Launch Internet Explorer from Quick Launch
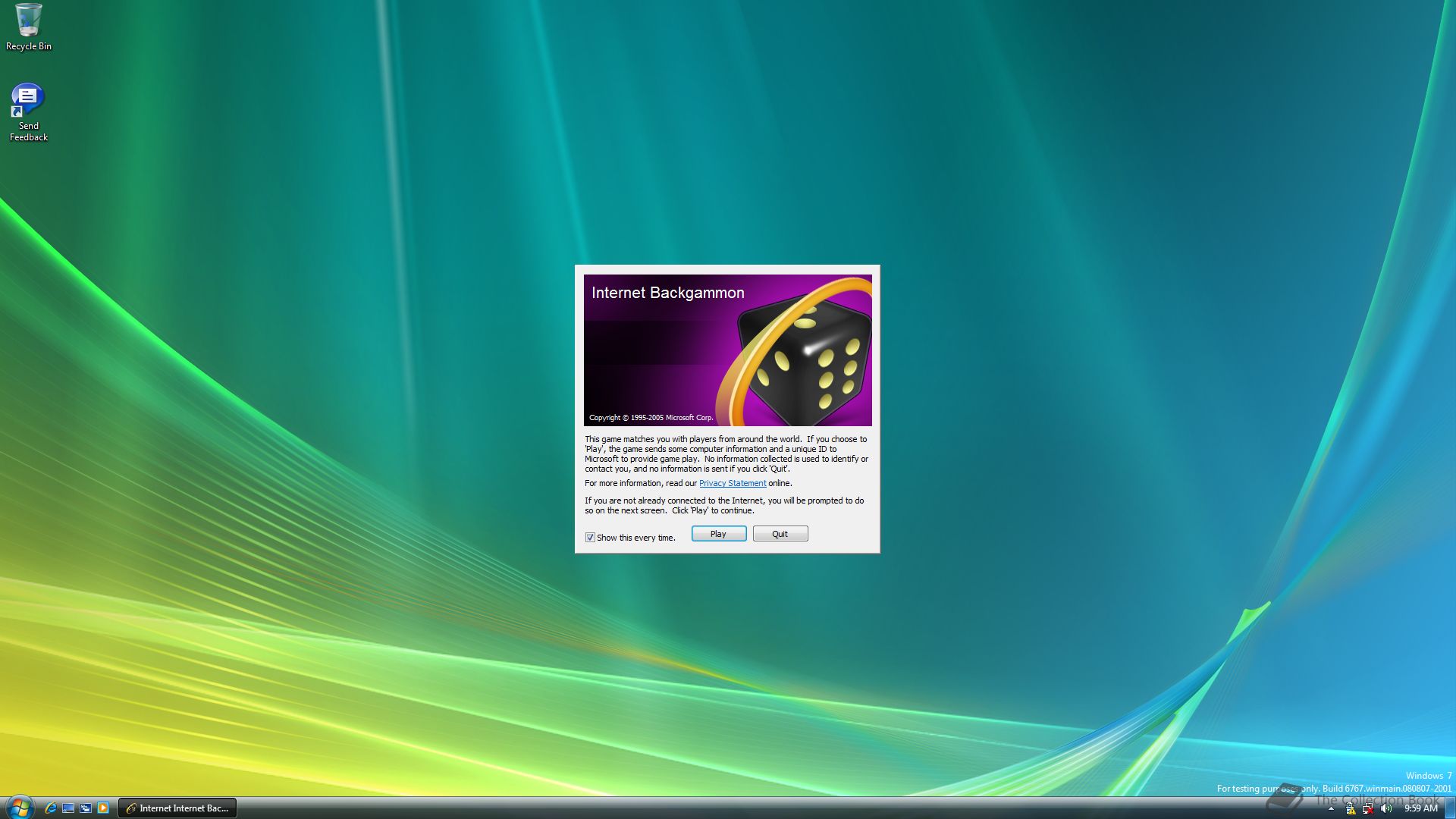 click(50, 808)
